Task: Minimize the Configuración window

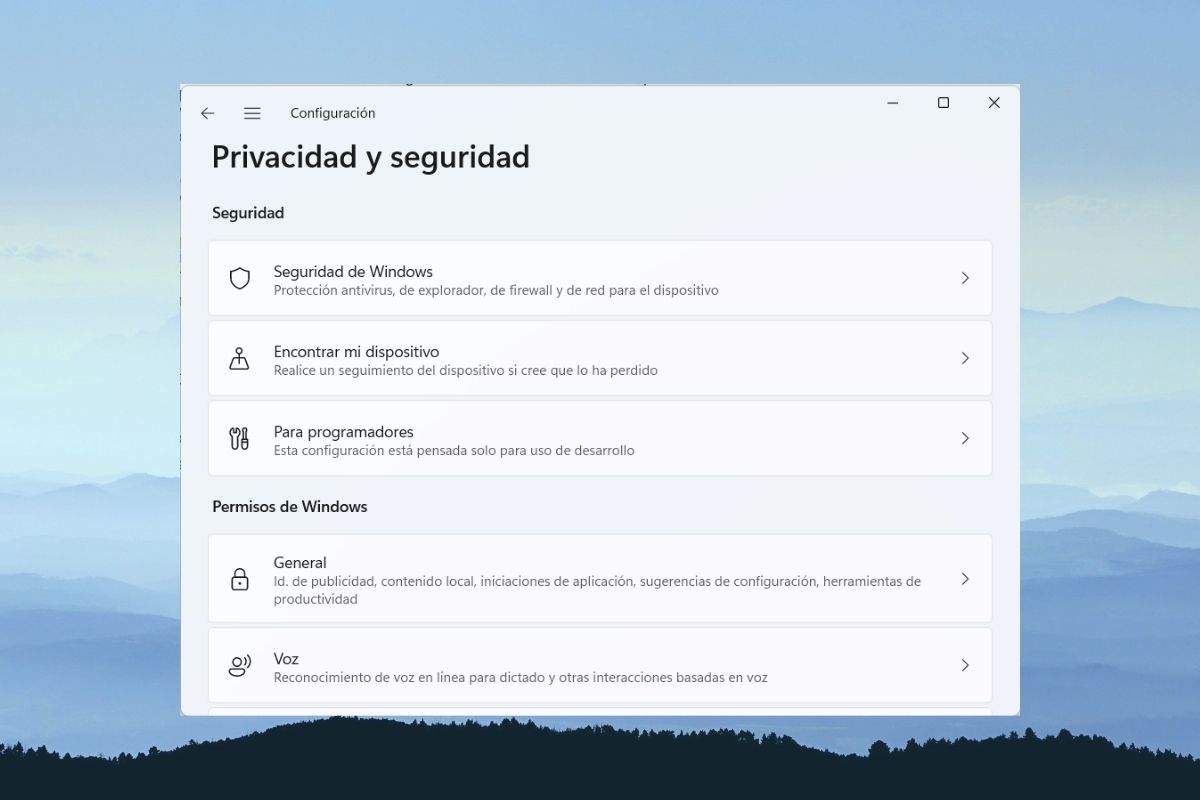Action: click(892, 103)
